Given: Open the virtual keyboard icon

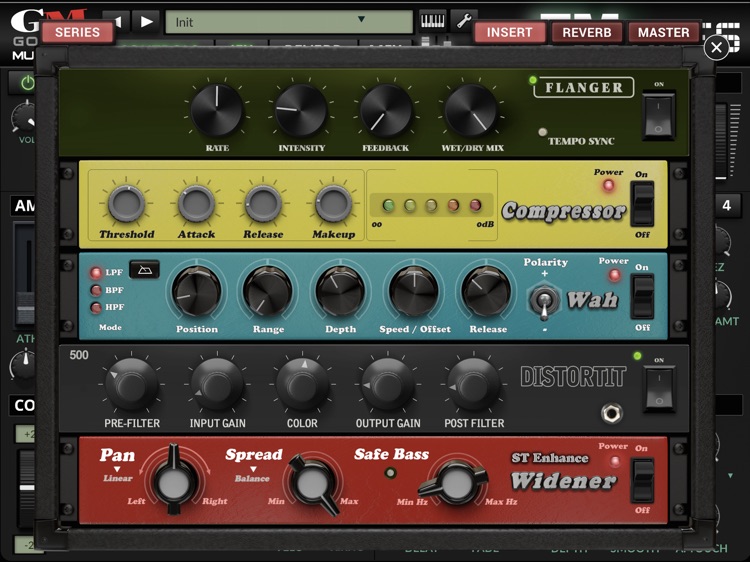Looking at the screenshot, I should tap(432, 22).
